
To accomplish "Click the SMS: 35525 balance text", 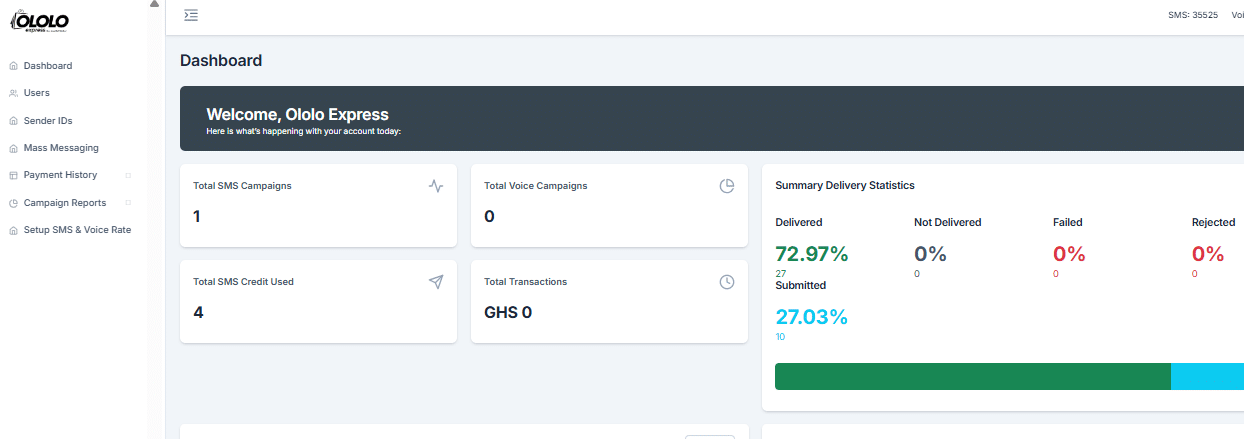I will point(1193,15).
